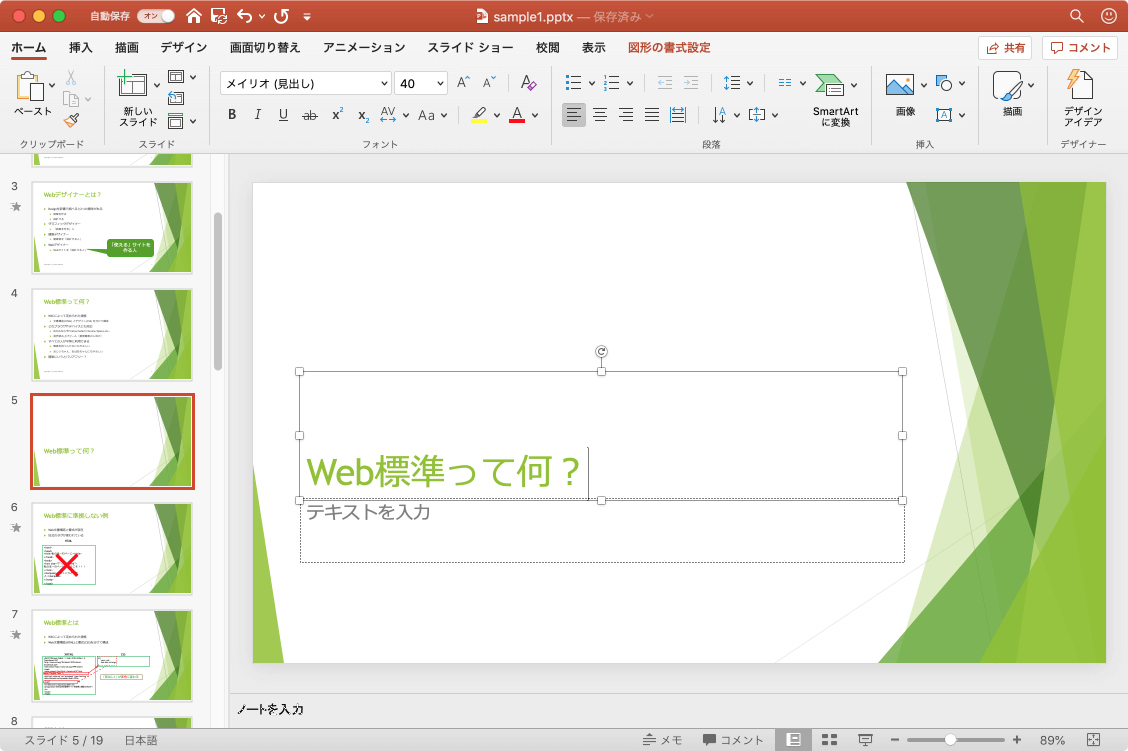
Task: Click the save icon in title bar
Action: [219, 16]
